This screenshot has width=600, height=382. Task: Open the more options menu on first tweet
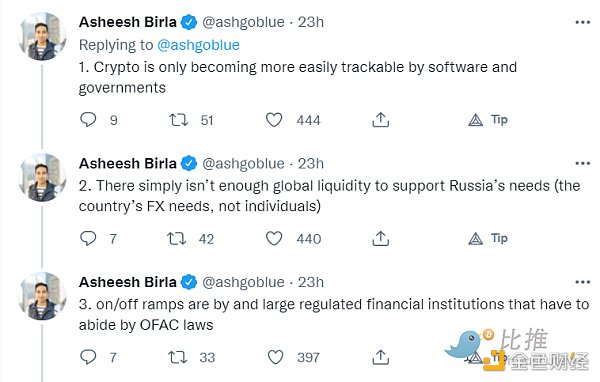click(x=582, y=23)
